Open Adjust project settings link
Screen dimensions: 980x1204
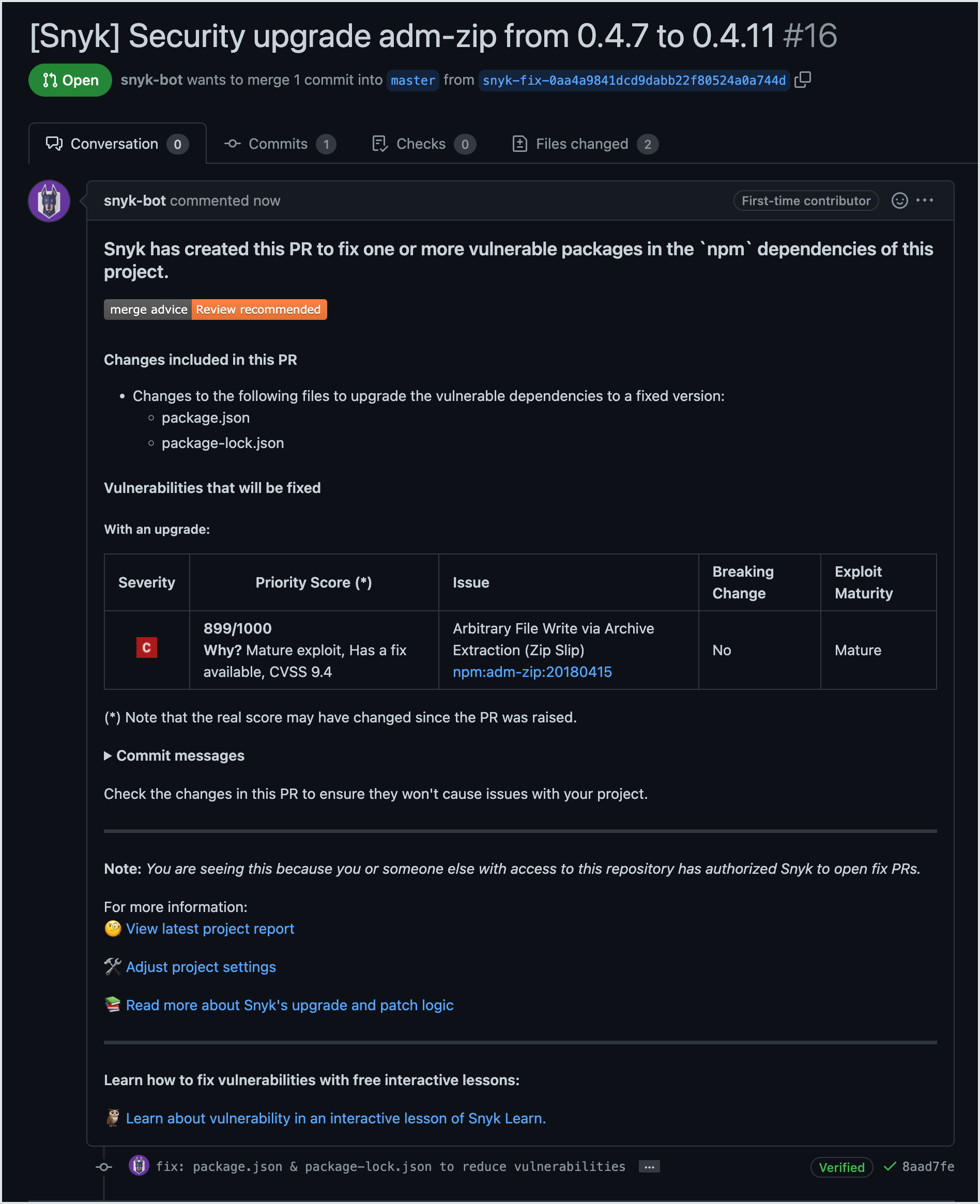201,967
